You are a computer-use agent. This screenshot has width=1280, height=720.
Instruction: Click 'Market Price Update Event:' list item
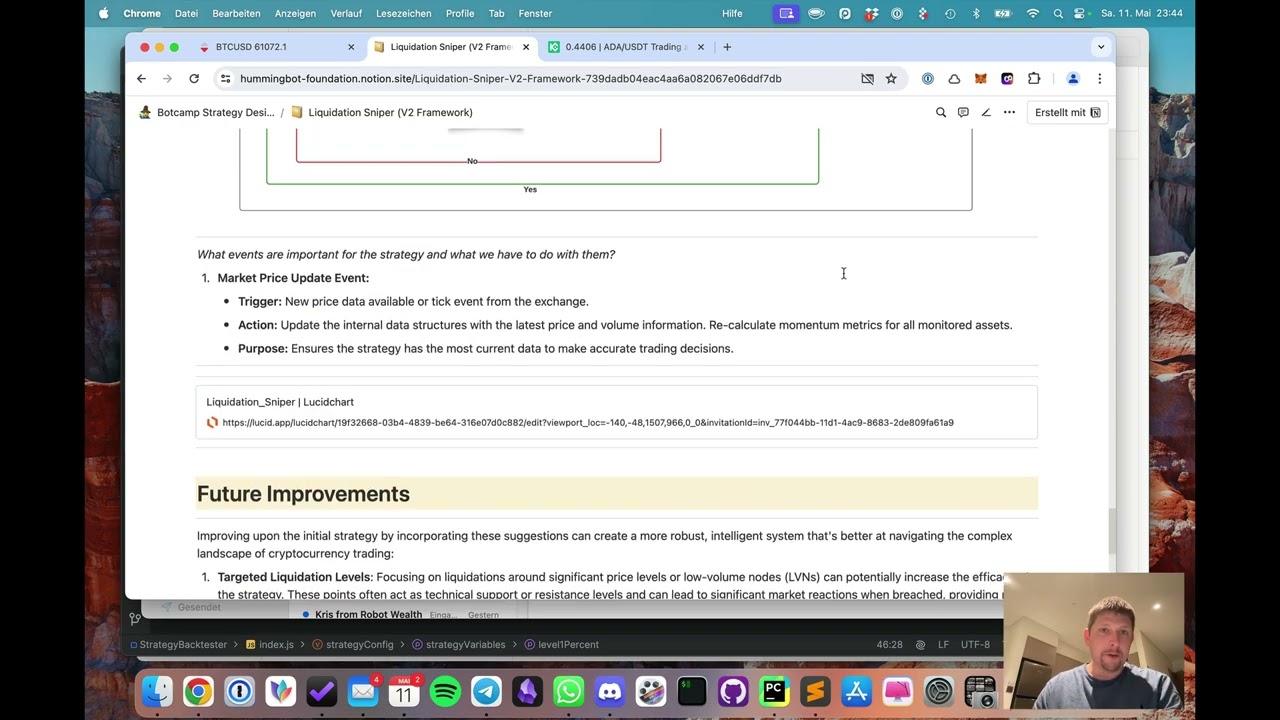[293, 278]
